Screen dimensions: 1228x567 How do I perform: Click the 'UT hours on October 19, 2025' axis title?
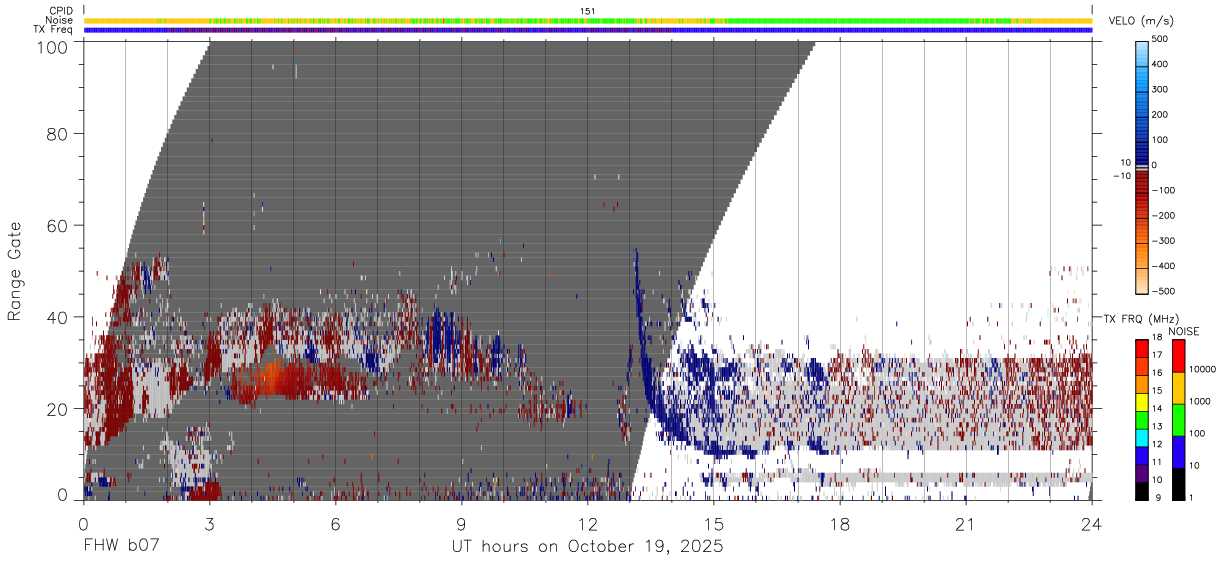click(x=589, y=547)
